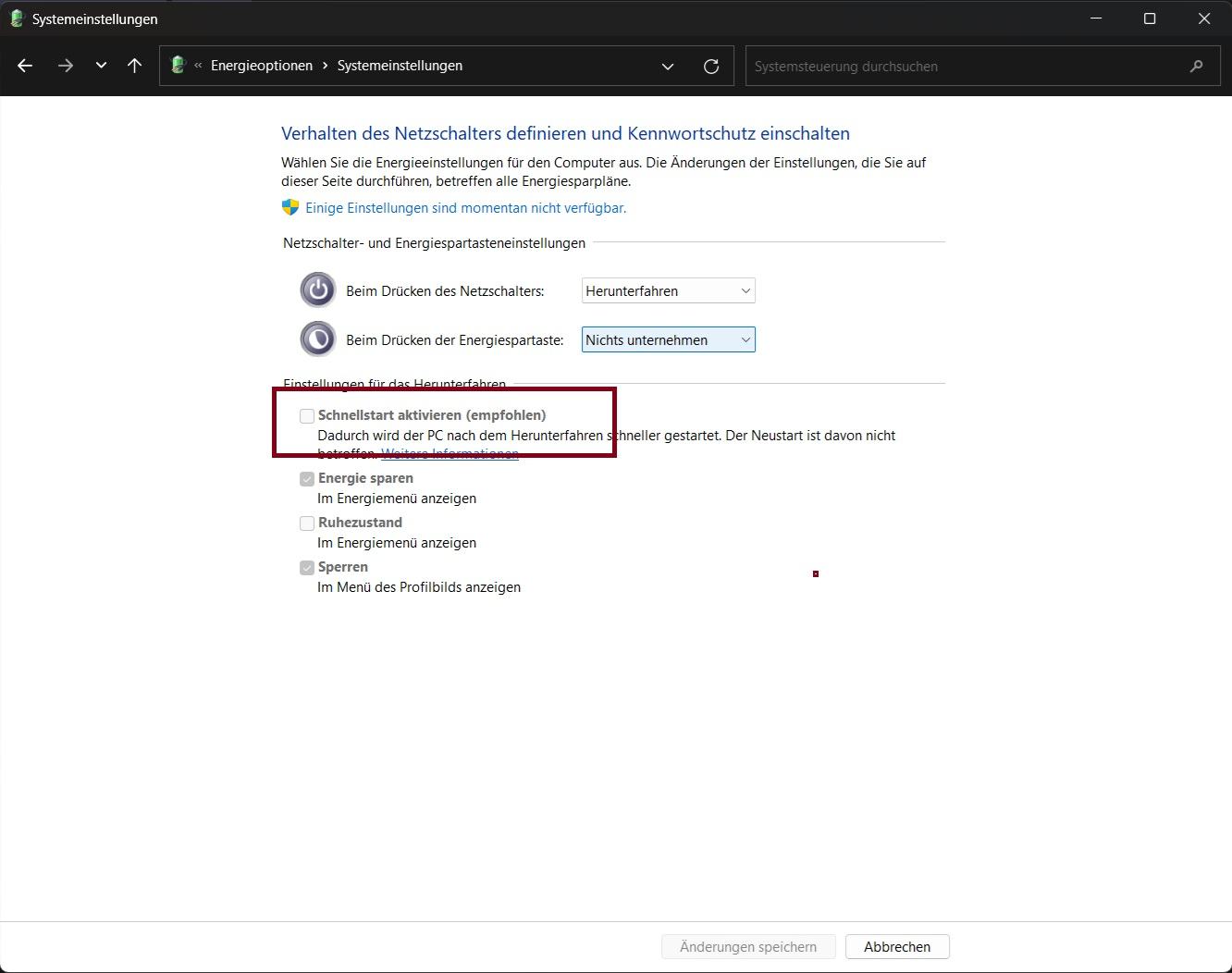Toggle the Sperren checkbox

tap(307, 568)
